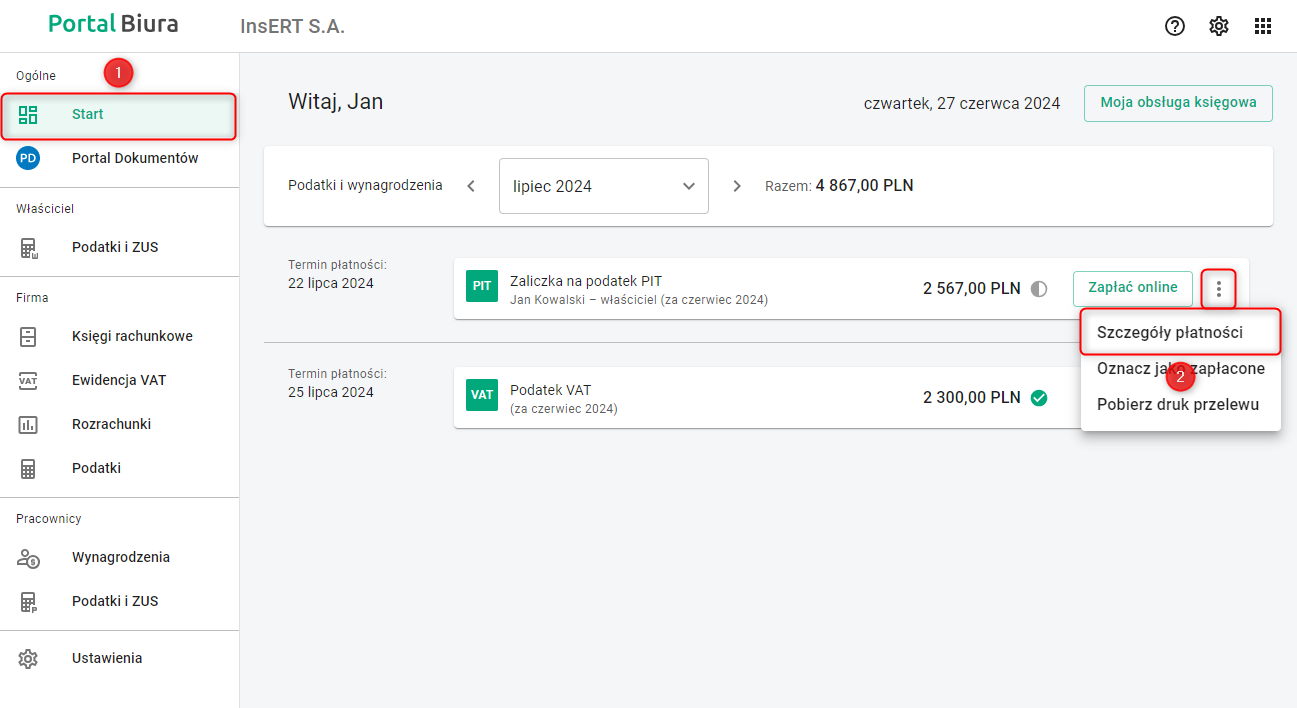The image size is (1297, 708).
Task: Click the Zapłać online button
Action: (1132, 288)
